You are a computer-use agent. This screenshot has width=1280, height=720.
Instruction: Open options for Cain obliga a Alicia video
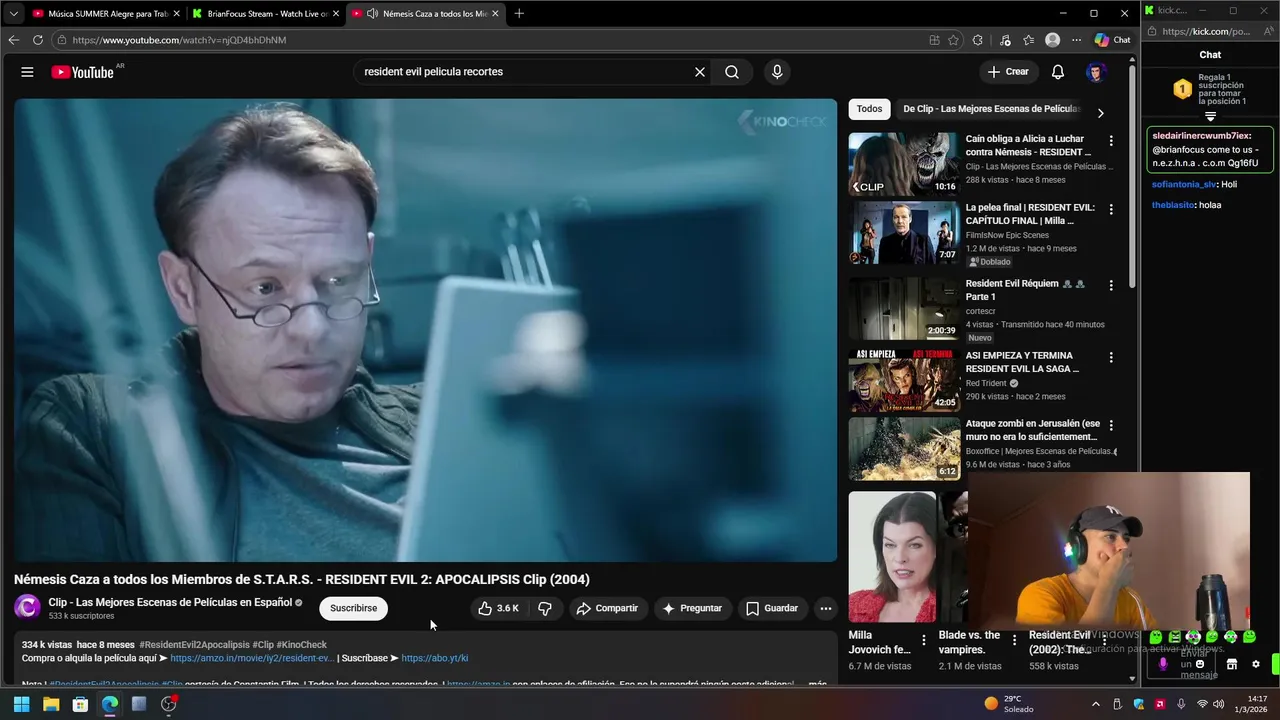[1111, 141]
